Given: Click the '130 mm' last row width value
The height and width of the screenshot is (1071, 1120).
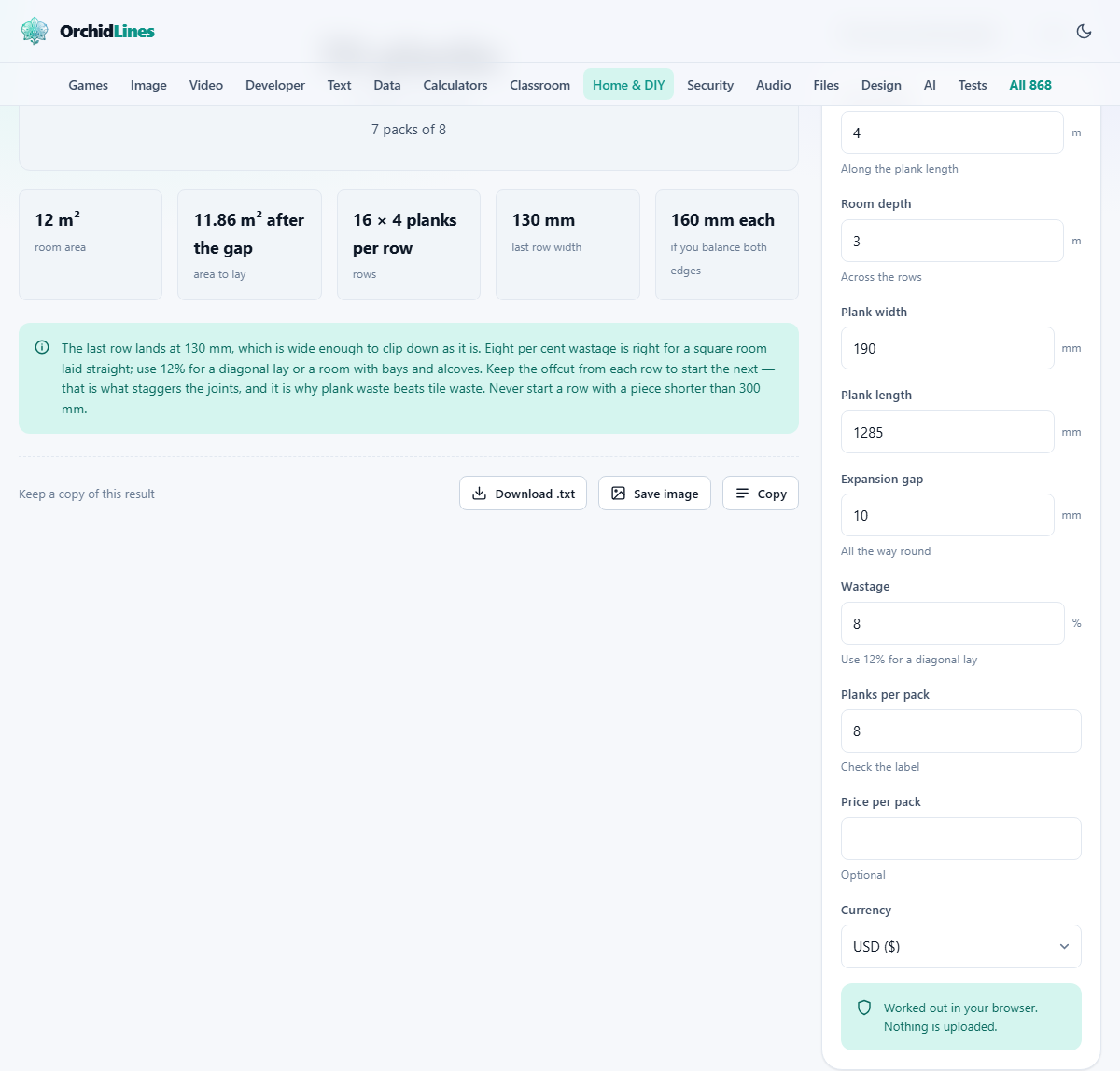Looking at the screenshot, I should pos(543,220).
